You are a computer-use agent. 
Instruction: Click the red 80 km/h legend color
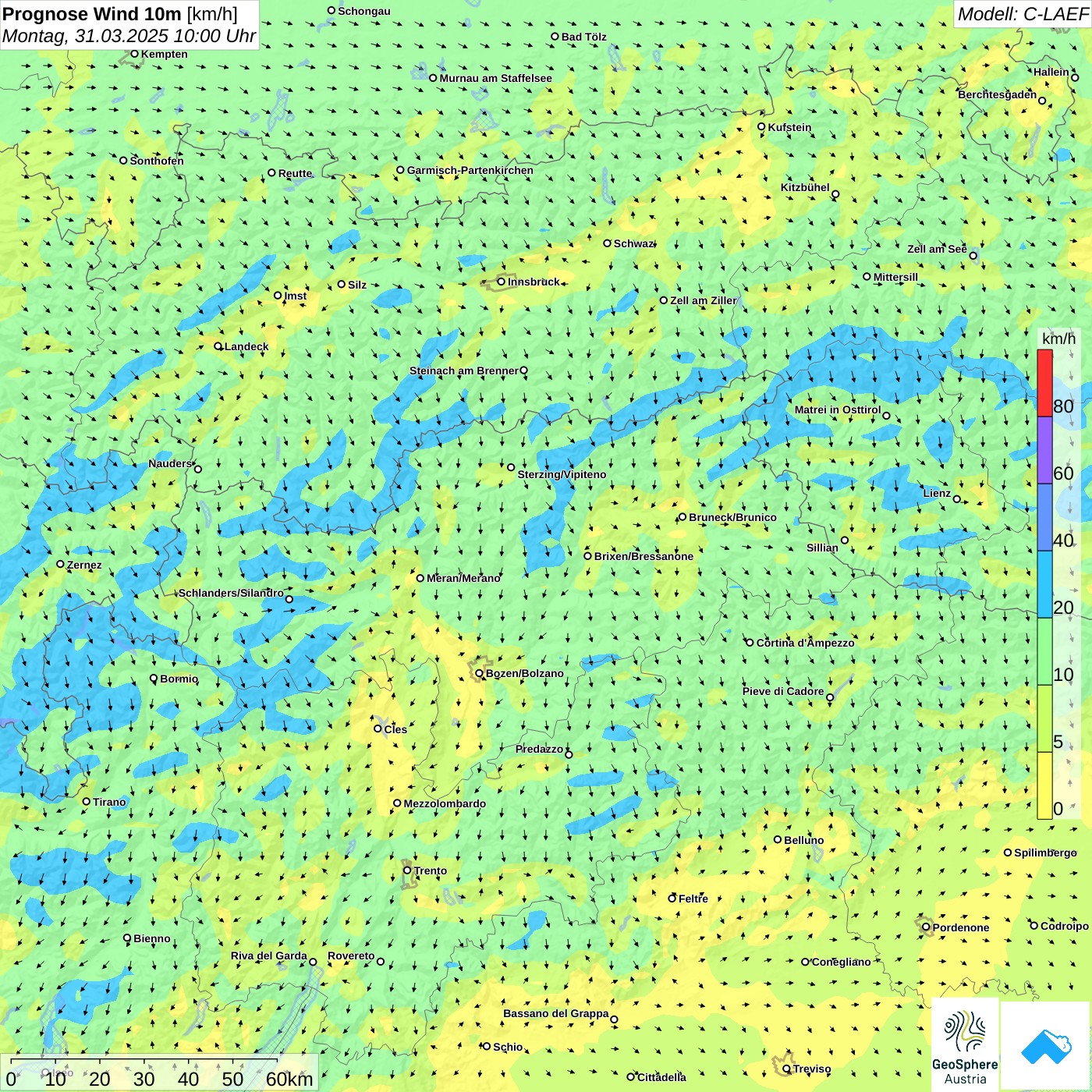1044,383
